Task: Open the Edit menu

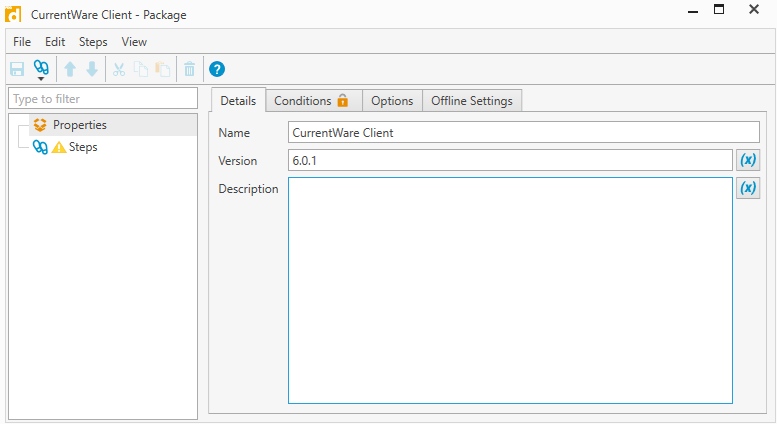Action: coord(55,42)
